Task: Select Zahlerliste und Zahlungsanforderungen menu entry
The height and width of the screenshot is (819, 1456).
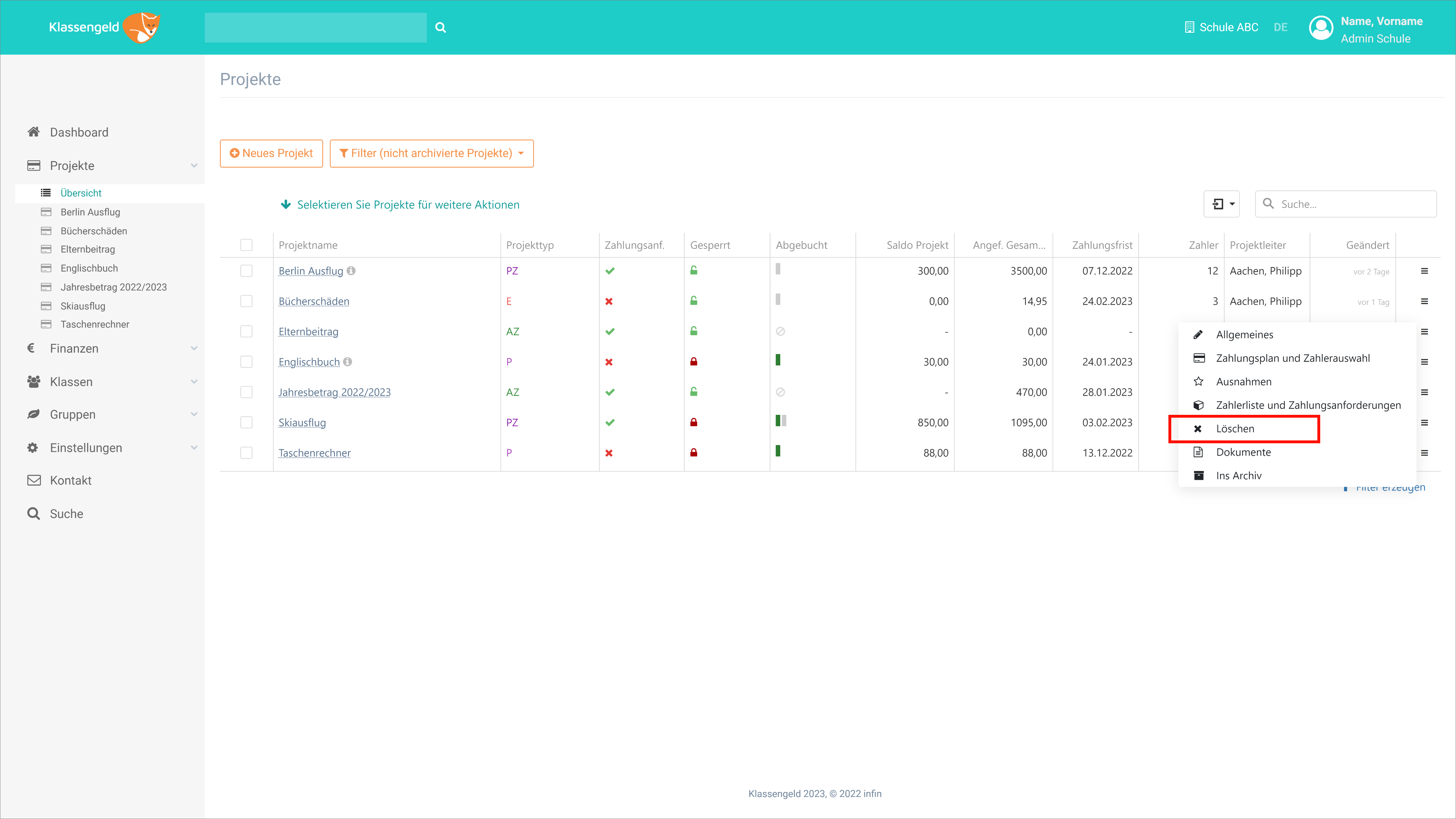Action: point(1297,405)
